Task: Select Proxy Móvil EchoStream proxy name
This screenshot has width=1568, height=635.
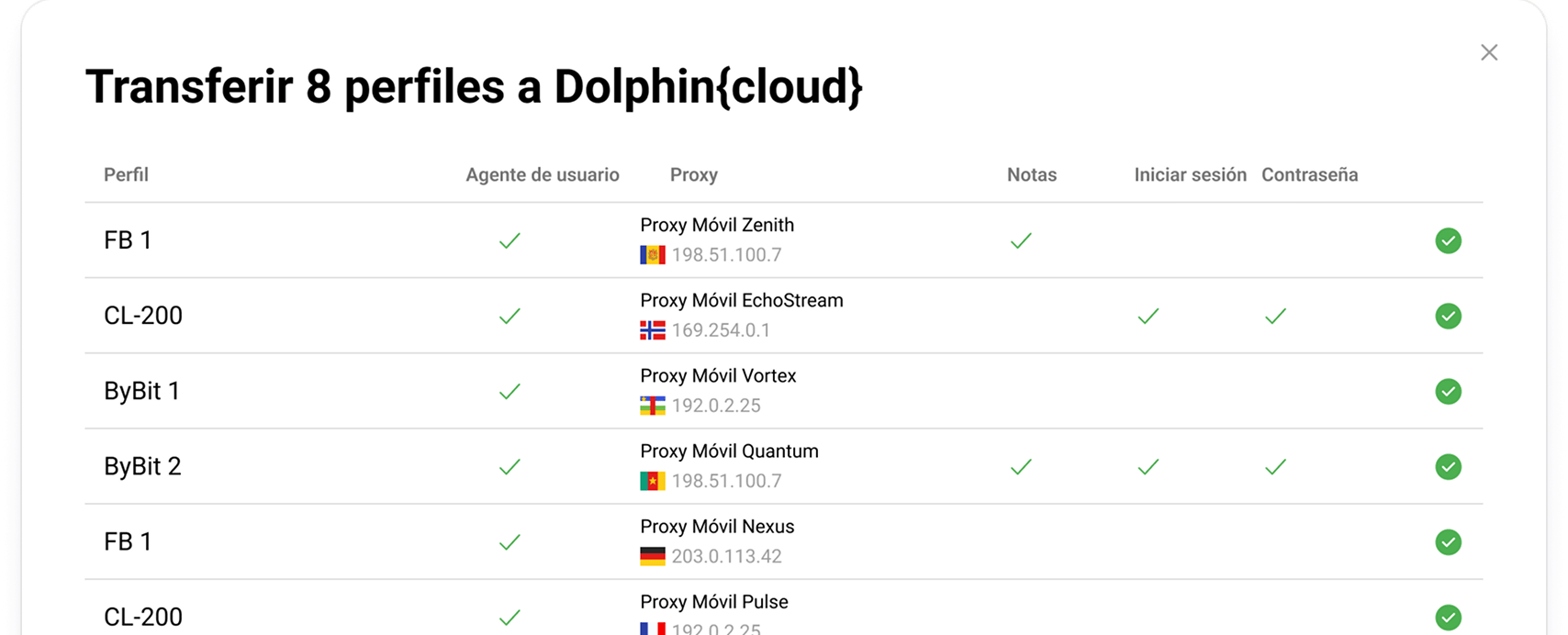Action: tap(741, 300)
